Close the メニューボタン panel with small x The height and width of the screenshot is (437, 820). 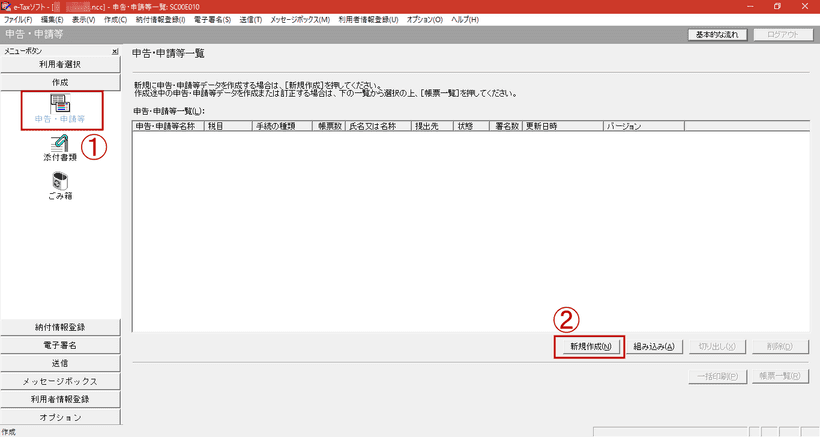click(x=115, y=51)
